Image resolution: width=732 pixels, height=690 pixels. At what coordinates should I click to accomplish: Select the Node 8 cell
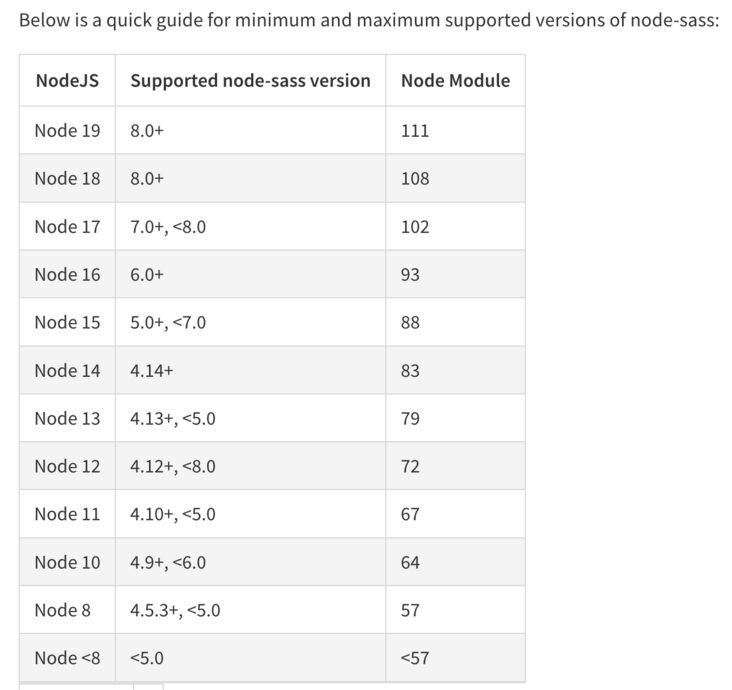point(63,610)
